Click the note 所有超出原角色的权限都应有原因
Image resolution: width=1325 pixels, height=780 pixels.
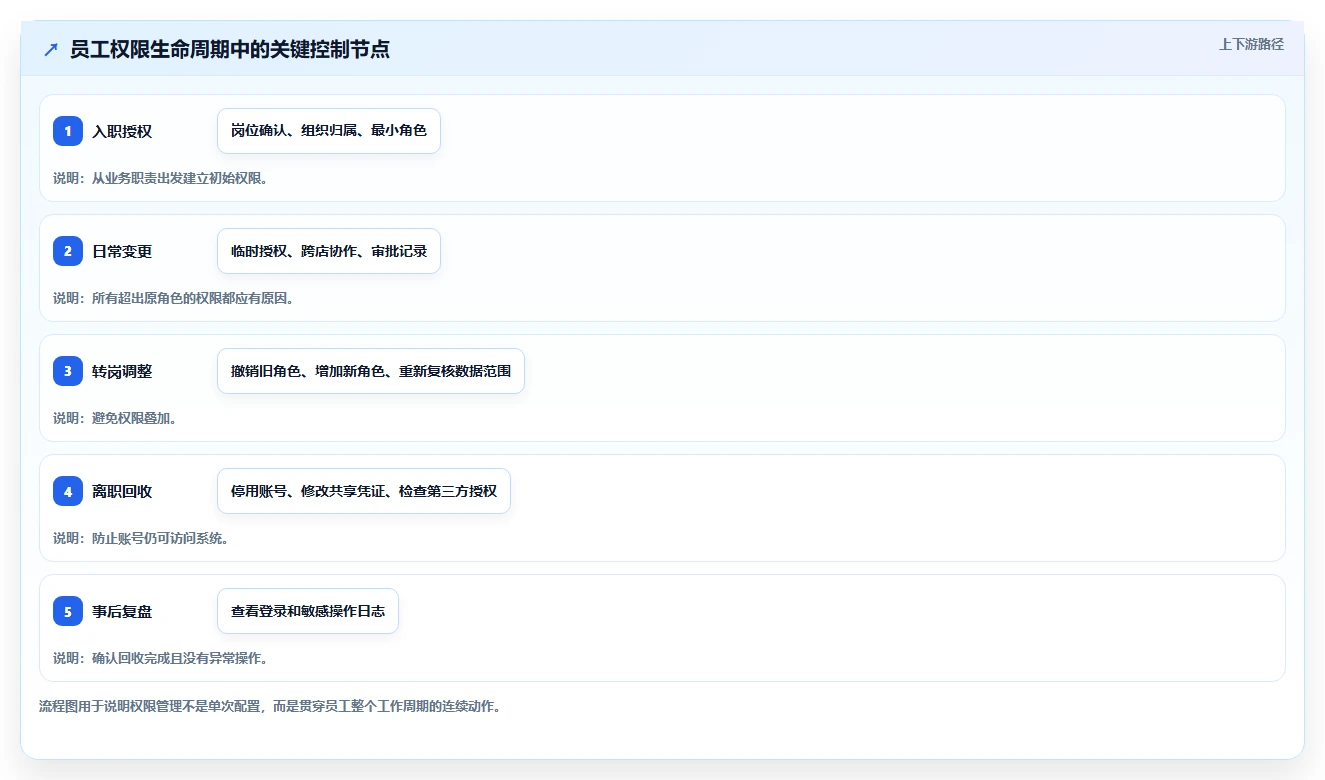point(173,298)
